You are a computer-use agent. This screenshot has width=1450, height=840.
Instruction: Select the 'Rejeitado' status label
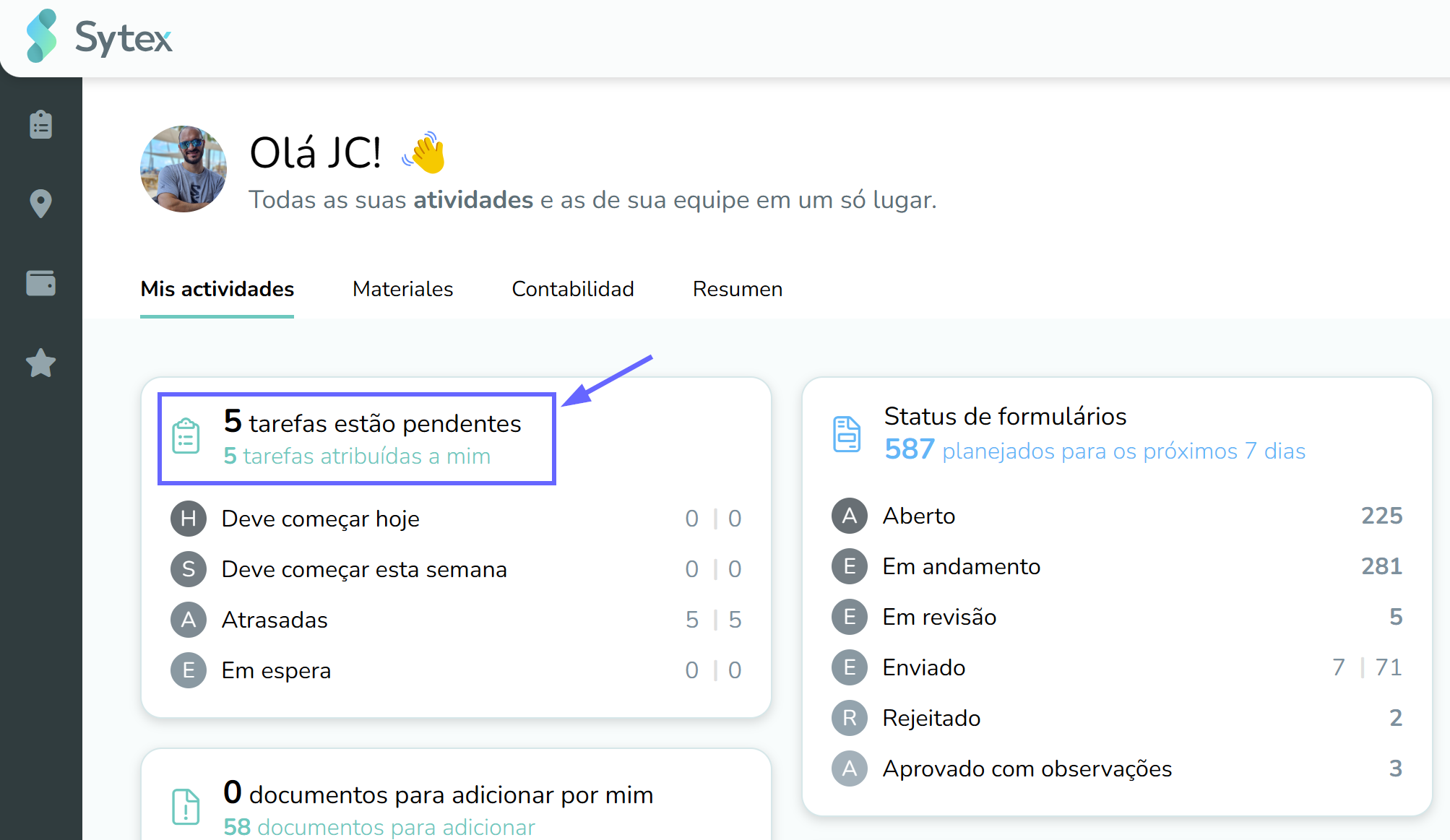pyautogui.click(x=932, y=718)
